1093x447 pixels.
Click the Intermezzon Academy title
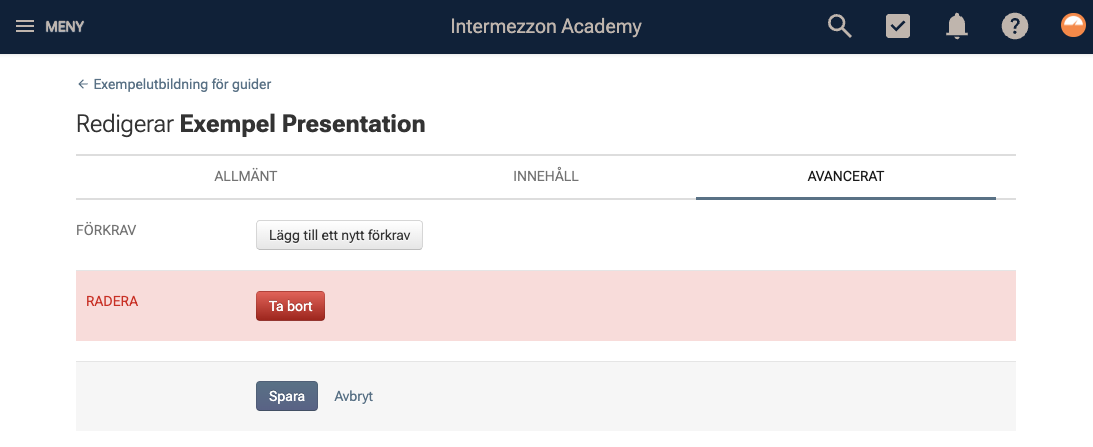tap(546, 26)
